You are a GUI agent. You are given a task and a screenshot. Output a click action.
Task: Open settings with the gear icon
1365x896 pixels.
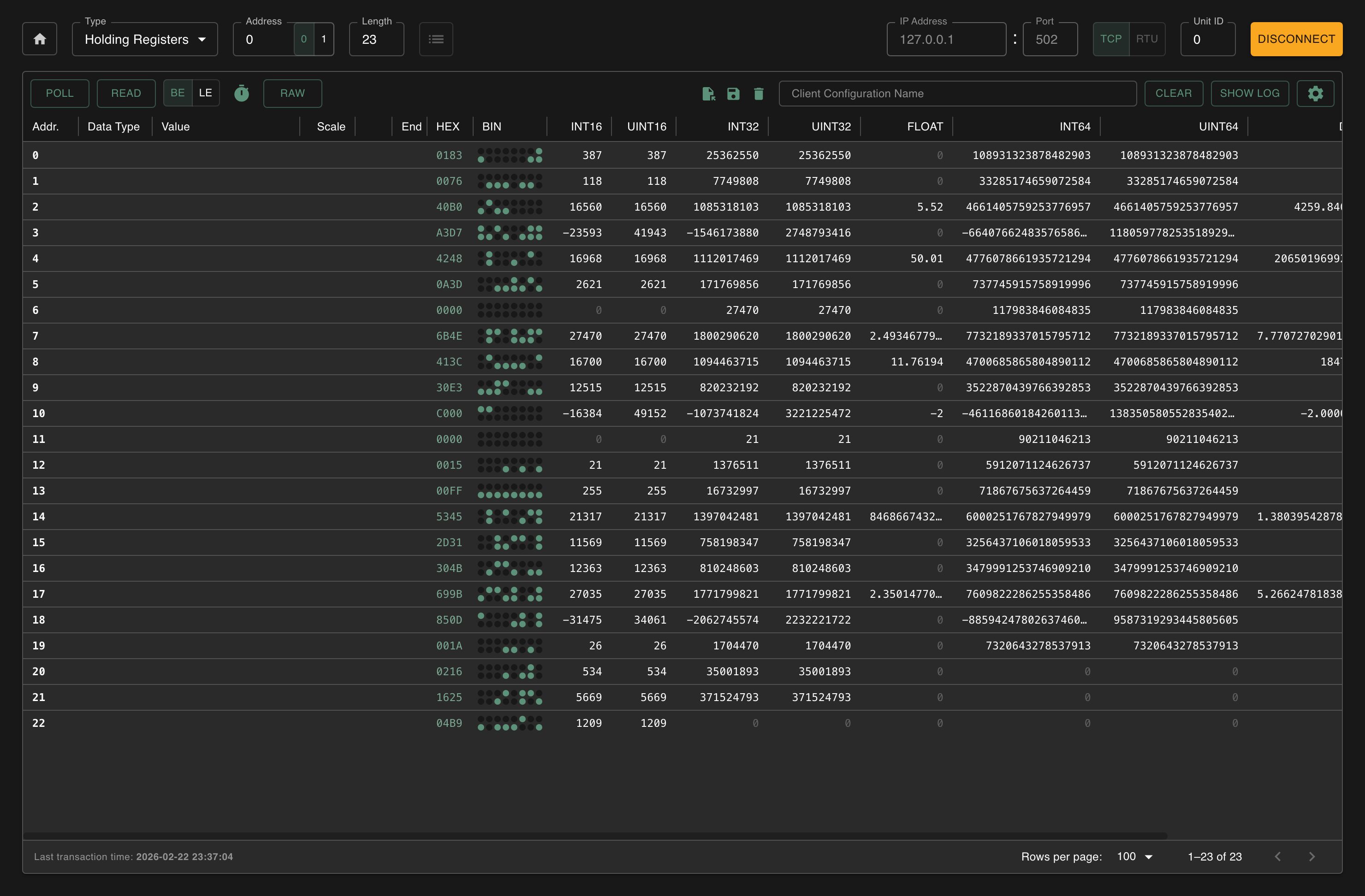coord(1315,93)
